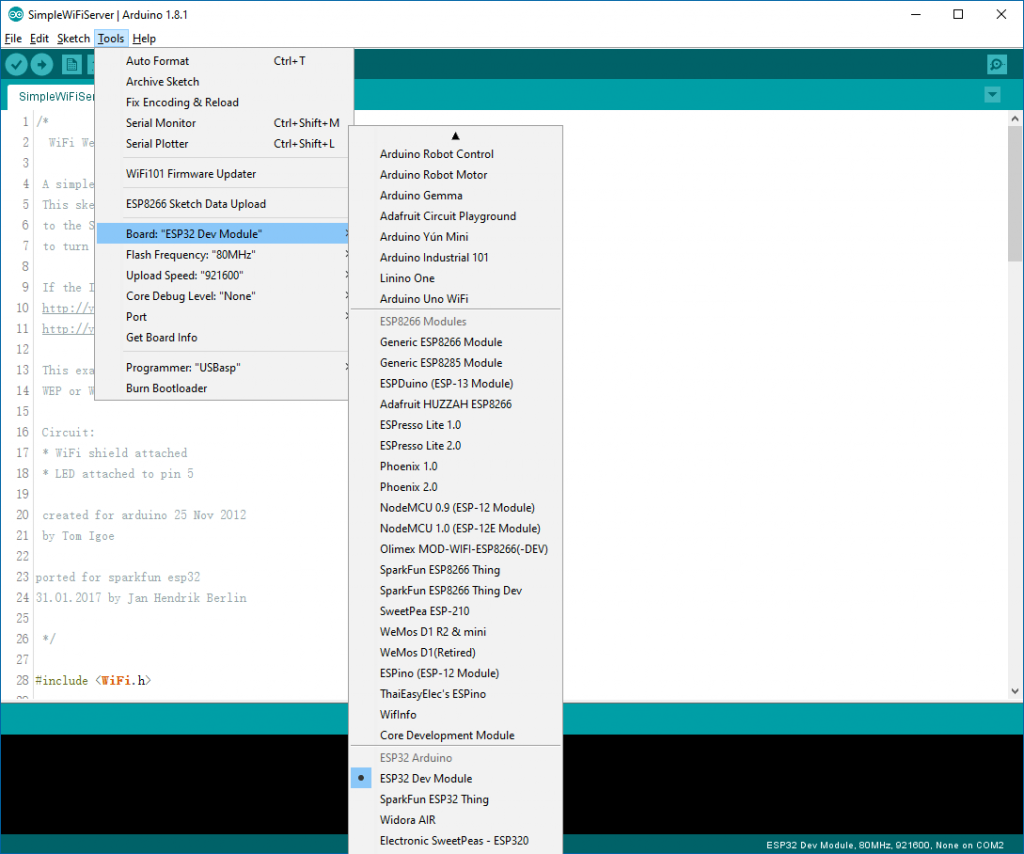
Task: Select Core Development Module board
Action: pos(456,735)
